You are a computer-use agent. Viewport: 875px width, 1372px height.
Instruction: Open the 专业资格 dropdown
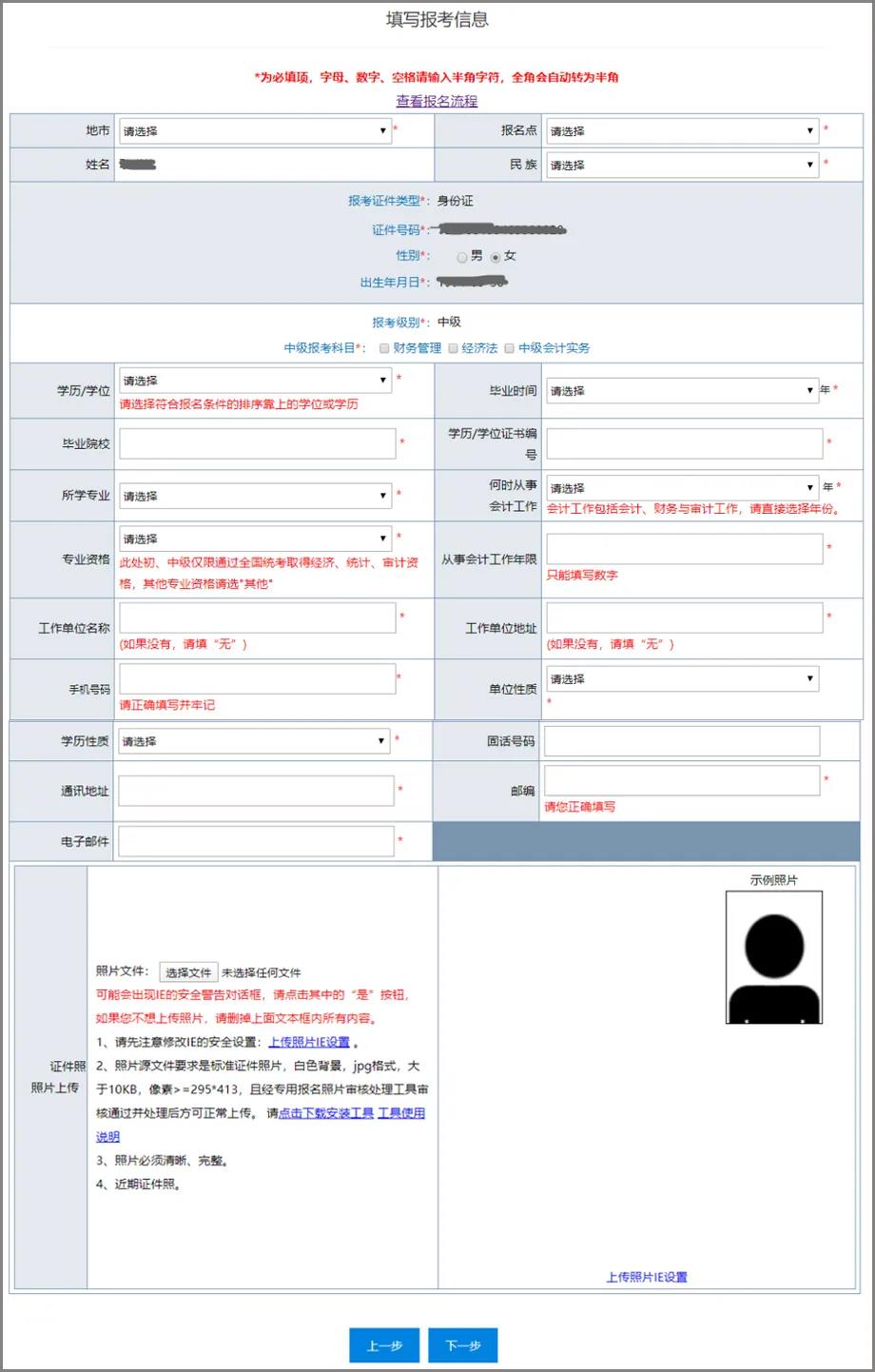click(x=254, y=539)
